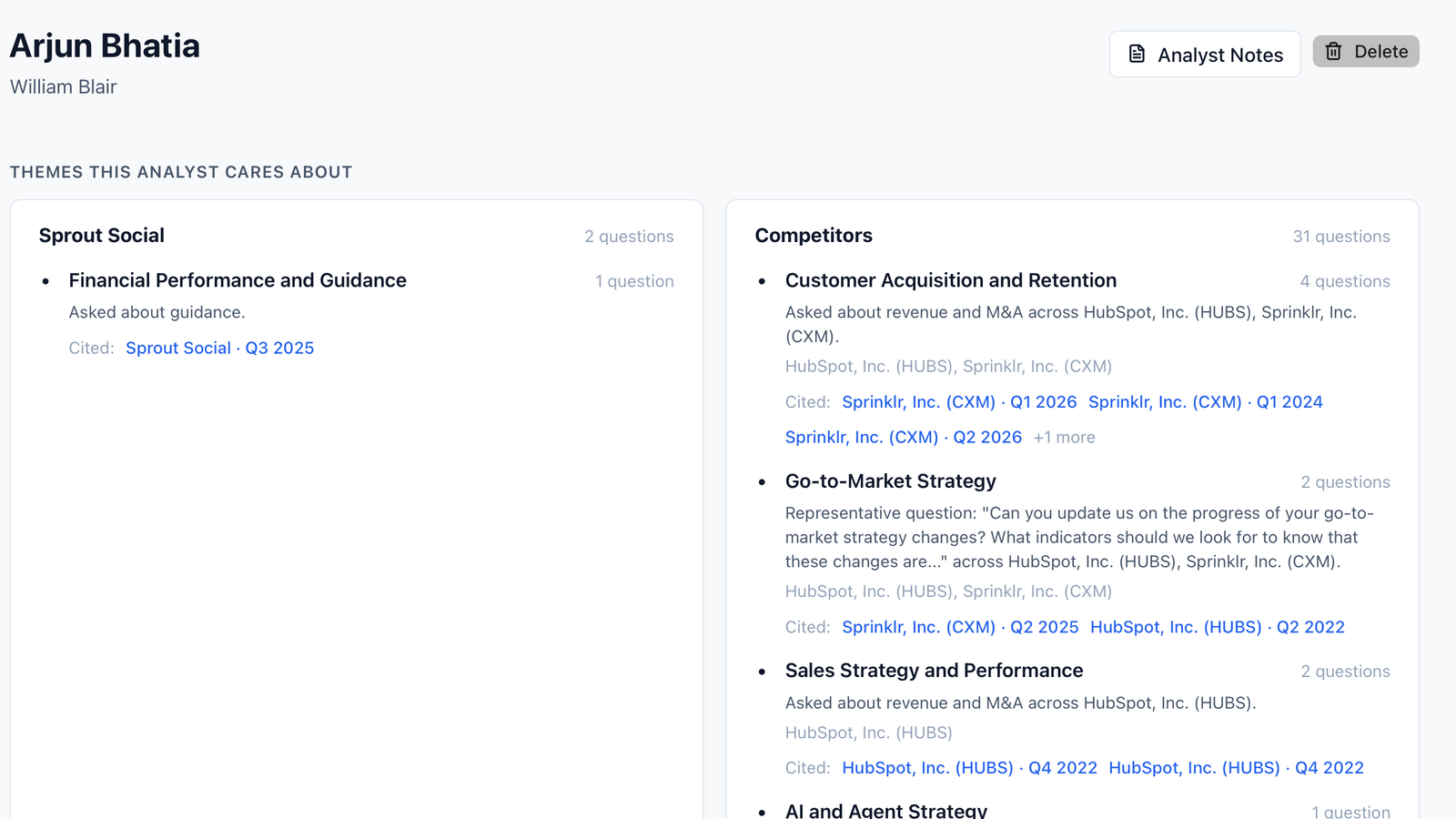Click the Delete button
This screenshot has width=1456, height=819.
coord(1366,52)
